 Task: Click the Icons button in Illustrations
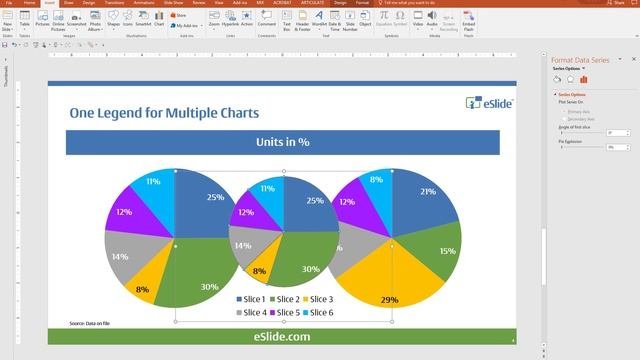click(x=128, y=19)
